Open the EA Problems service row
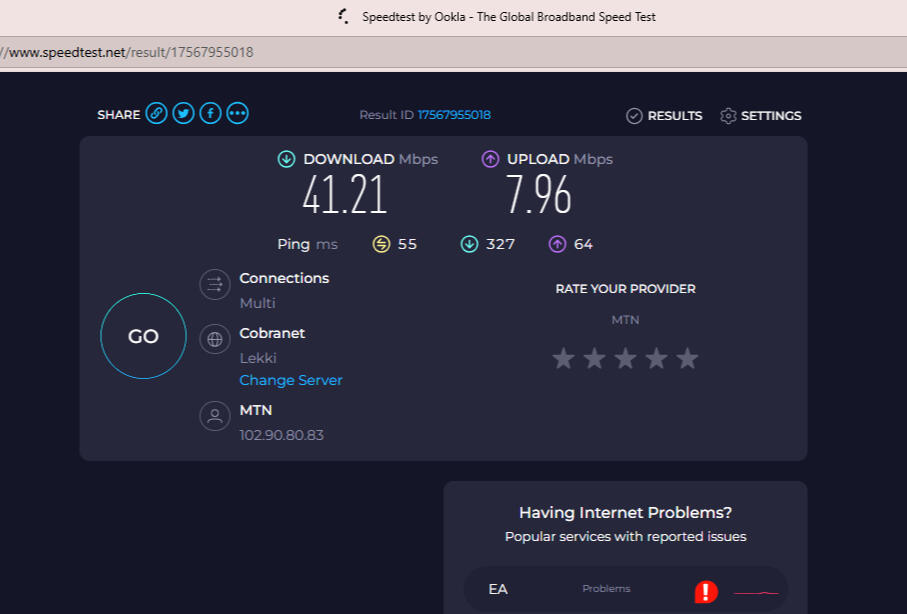The image size is (907, 614). tap(625, 589)
